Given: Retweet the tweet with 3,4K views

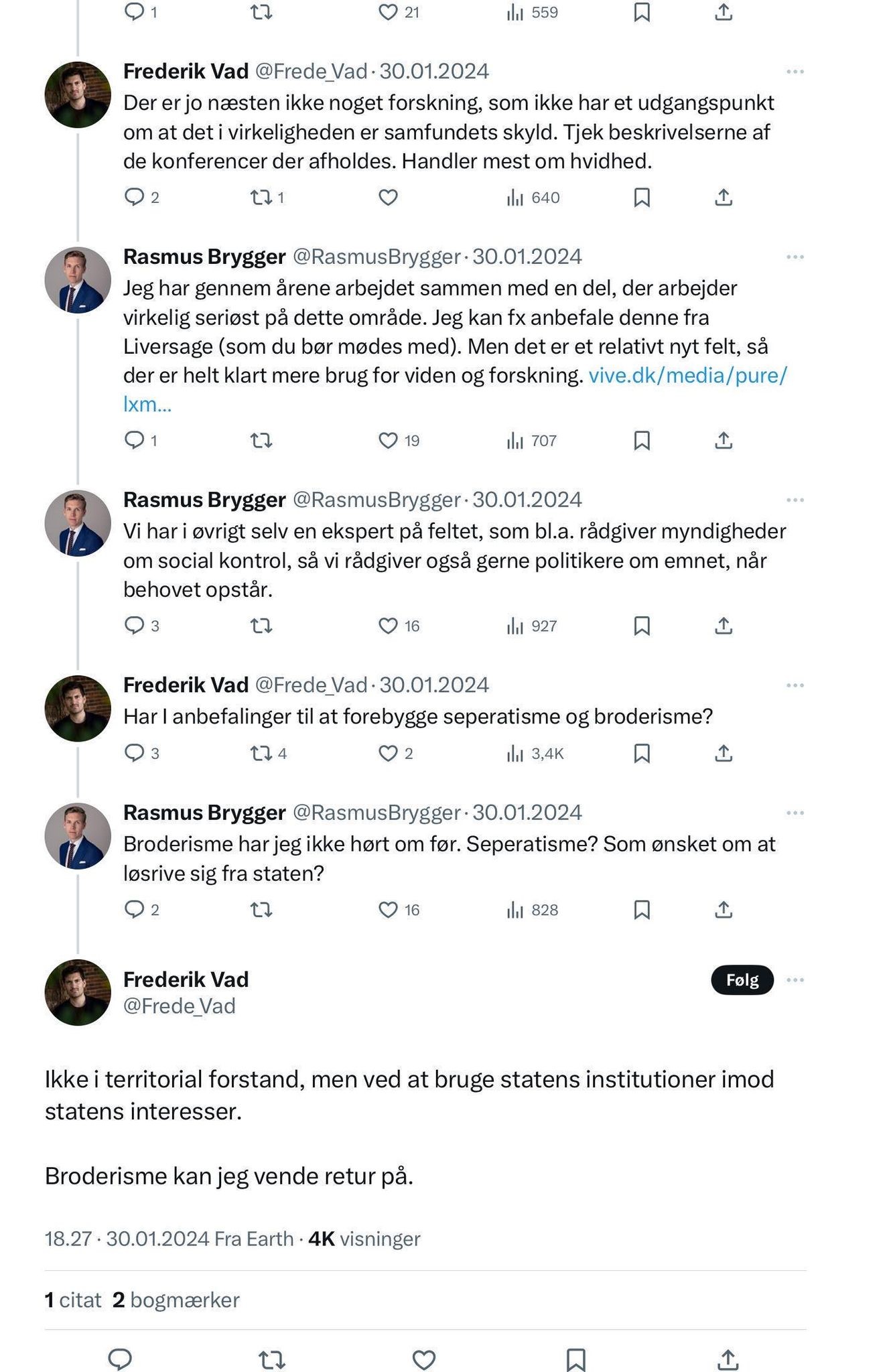Looking at the screenshot, I should pyautogui.click(x=261, y=754).
